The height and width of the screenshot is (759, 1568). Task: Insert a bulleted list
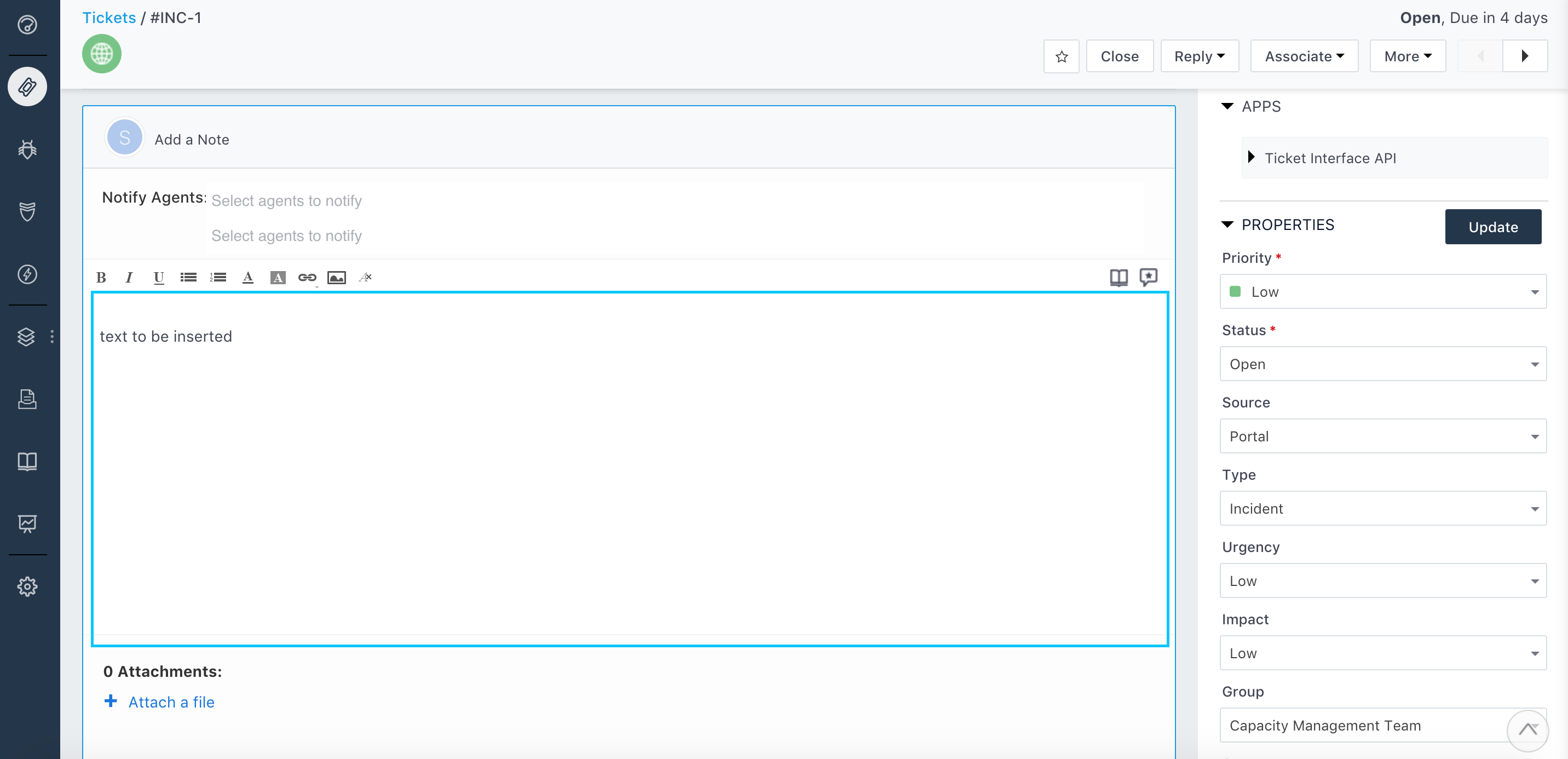[x=188, y=278]
